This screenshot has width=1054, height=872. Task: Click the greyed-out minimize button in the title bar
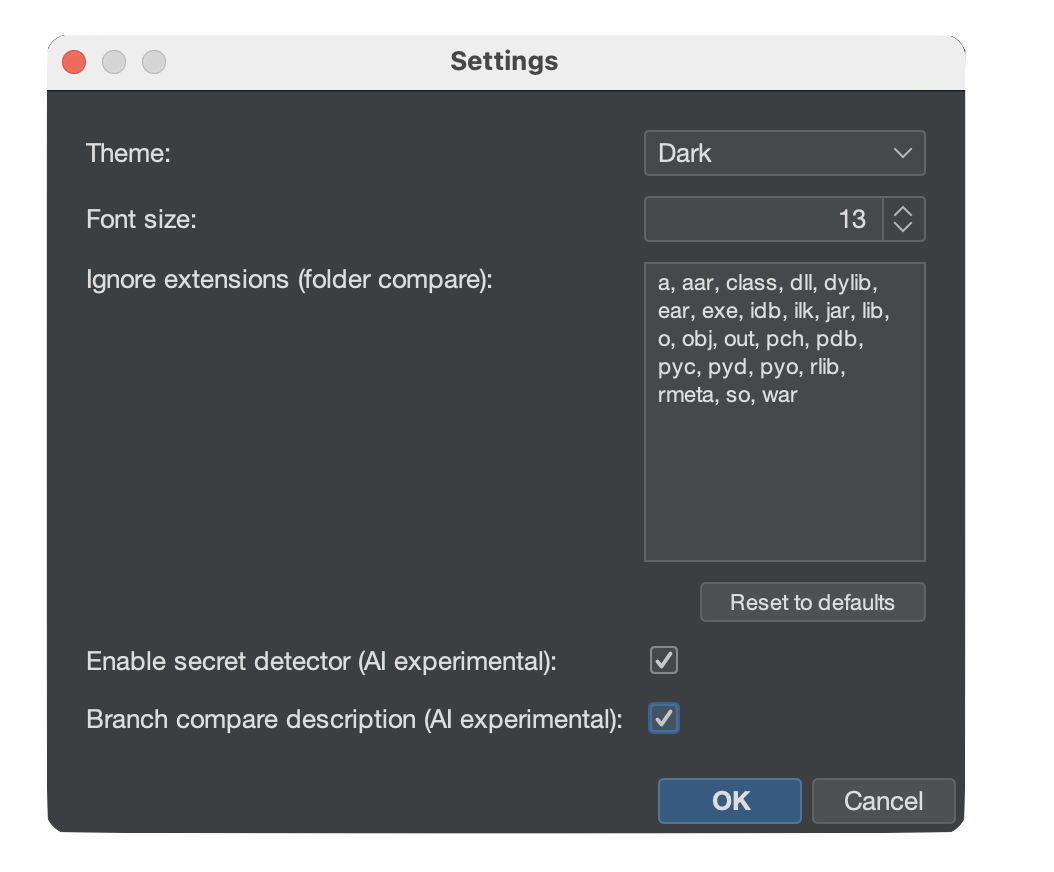[x=114, y=62]
